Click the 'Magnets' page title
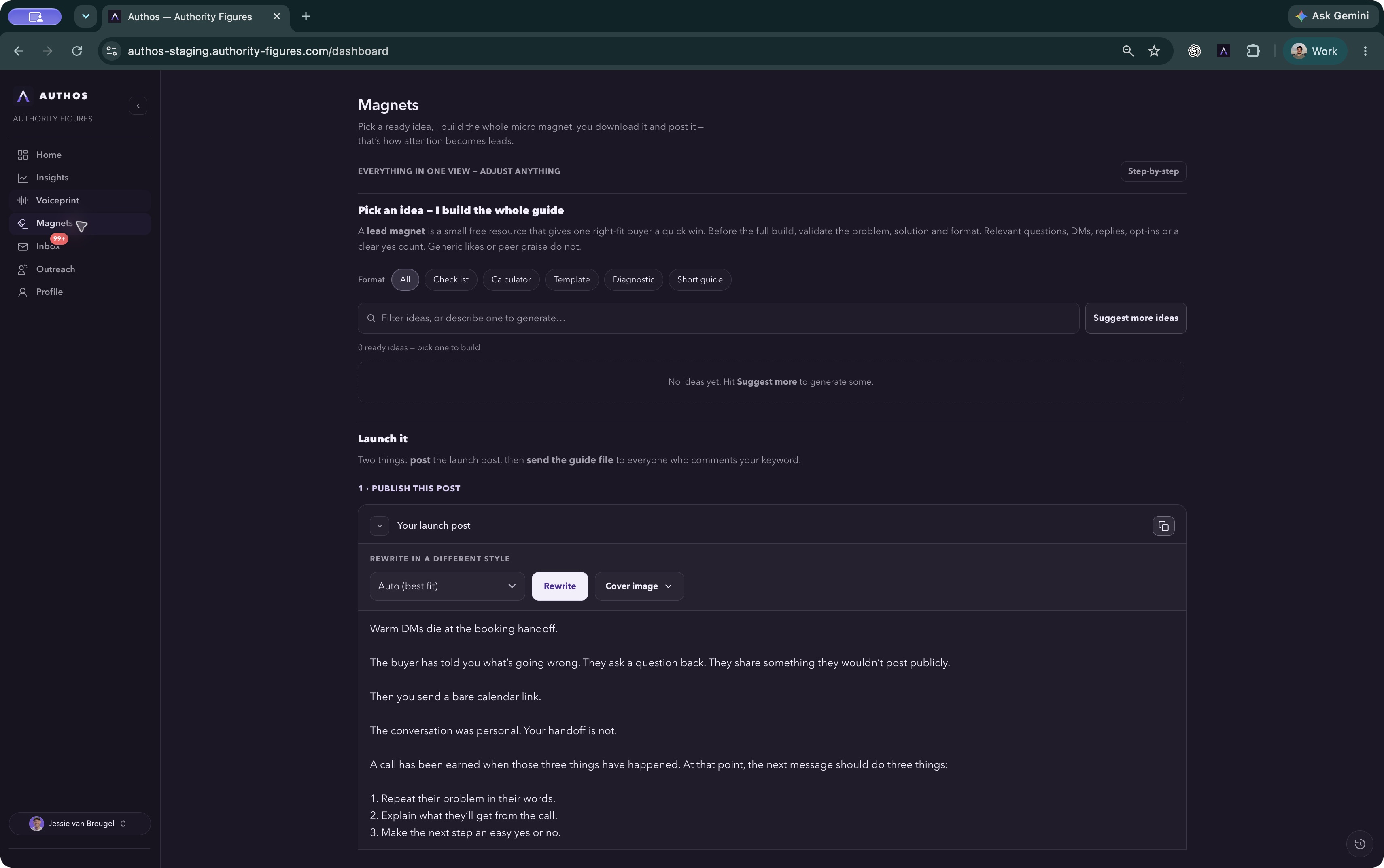1384x868 pixels. click(x=388, y=105)
